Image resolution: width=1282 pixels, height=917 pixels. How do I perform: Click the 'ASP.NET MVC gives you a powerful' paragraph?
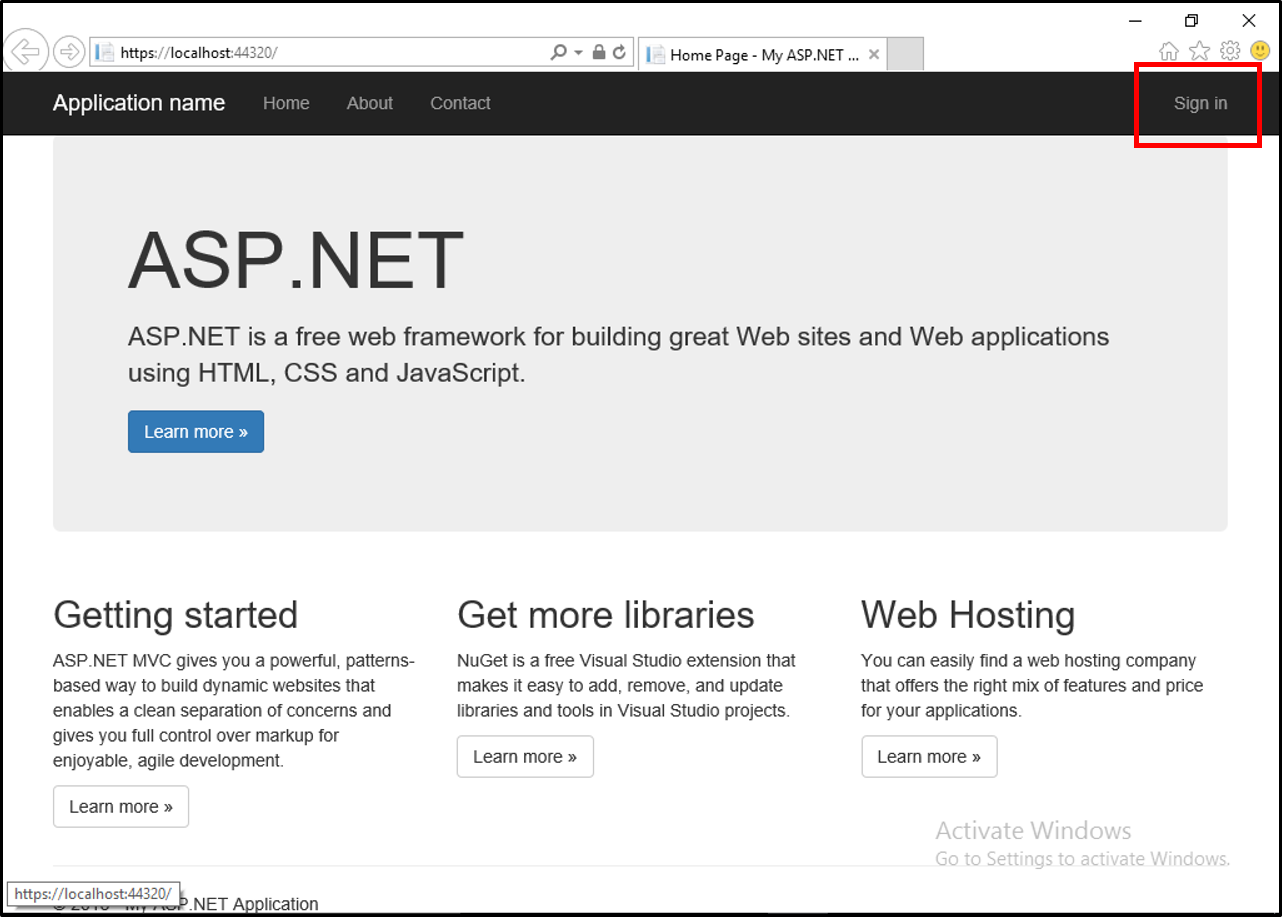click(x=234, y=711)
